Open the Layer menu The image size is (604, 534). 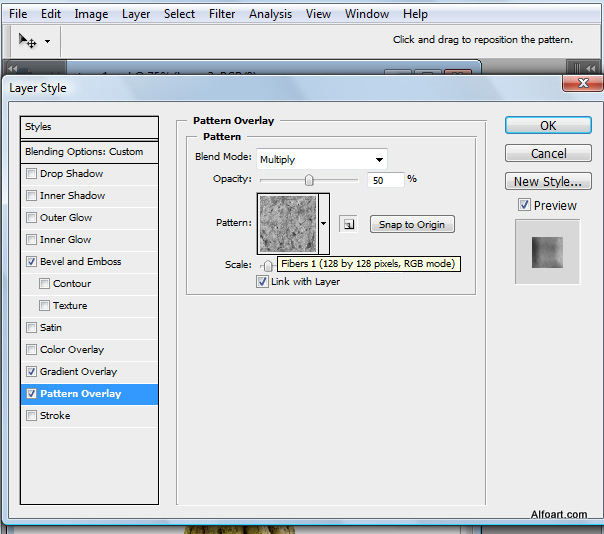click(x=136, y=14)
